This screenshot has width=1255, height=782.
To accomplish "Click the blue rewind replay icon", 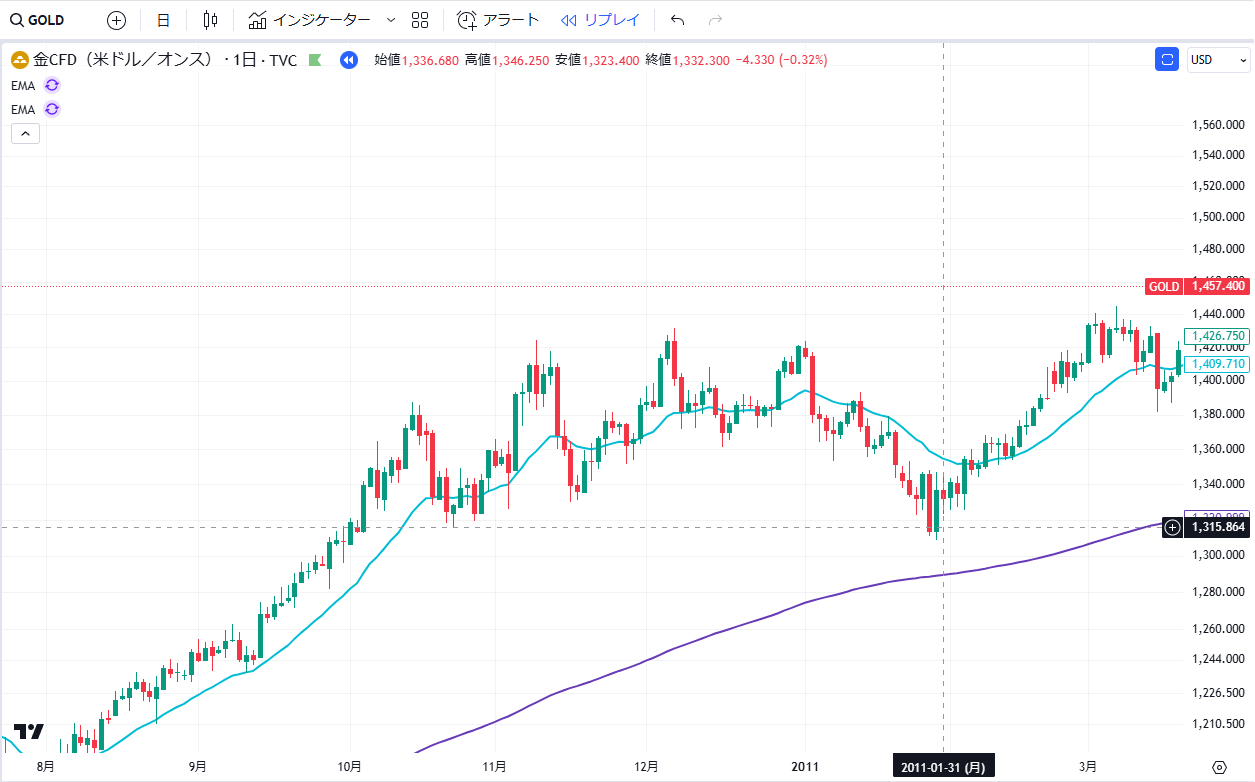I will [348, 60].
